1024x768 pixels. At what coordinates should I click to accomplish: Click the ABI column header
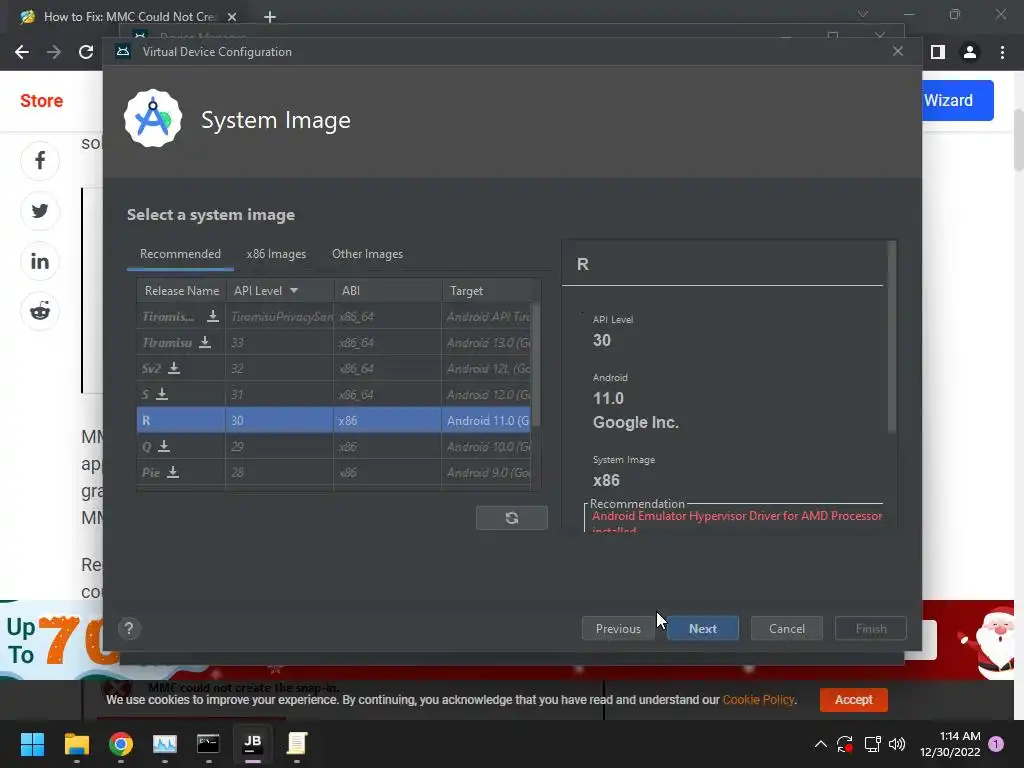click(388, 291)
